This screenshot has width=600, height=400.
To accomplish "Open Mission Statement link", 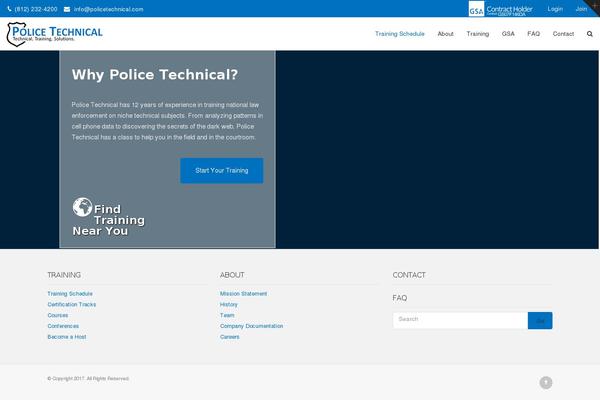I will pyautogui.click(x=243, y=294).
